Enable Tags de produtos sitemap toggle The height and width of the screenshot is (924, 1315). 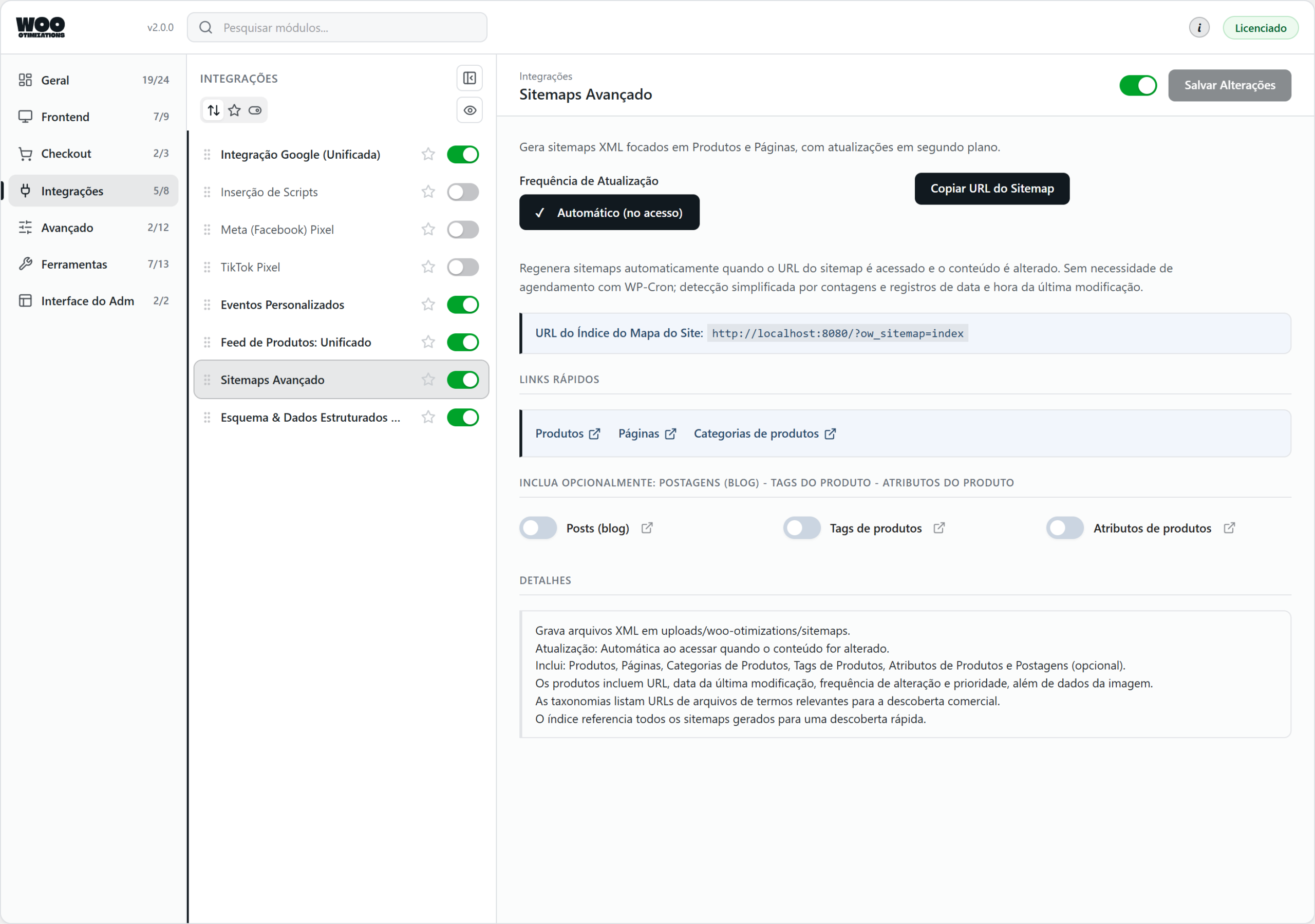pyautogui.click(x=802, y=528)
